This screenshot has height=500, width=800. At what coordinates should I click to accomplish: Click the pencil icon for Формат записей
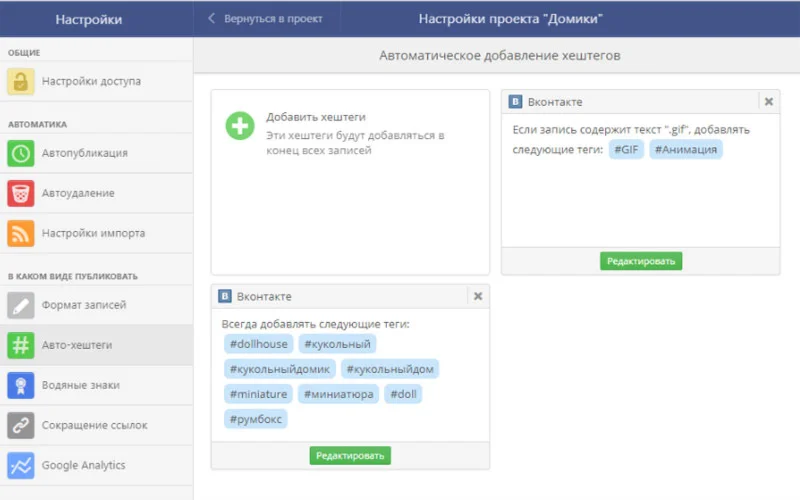21,305
